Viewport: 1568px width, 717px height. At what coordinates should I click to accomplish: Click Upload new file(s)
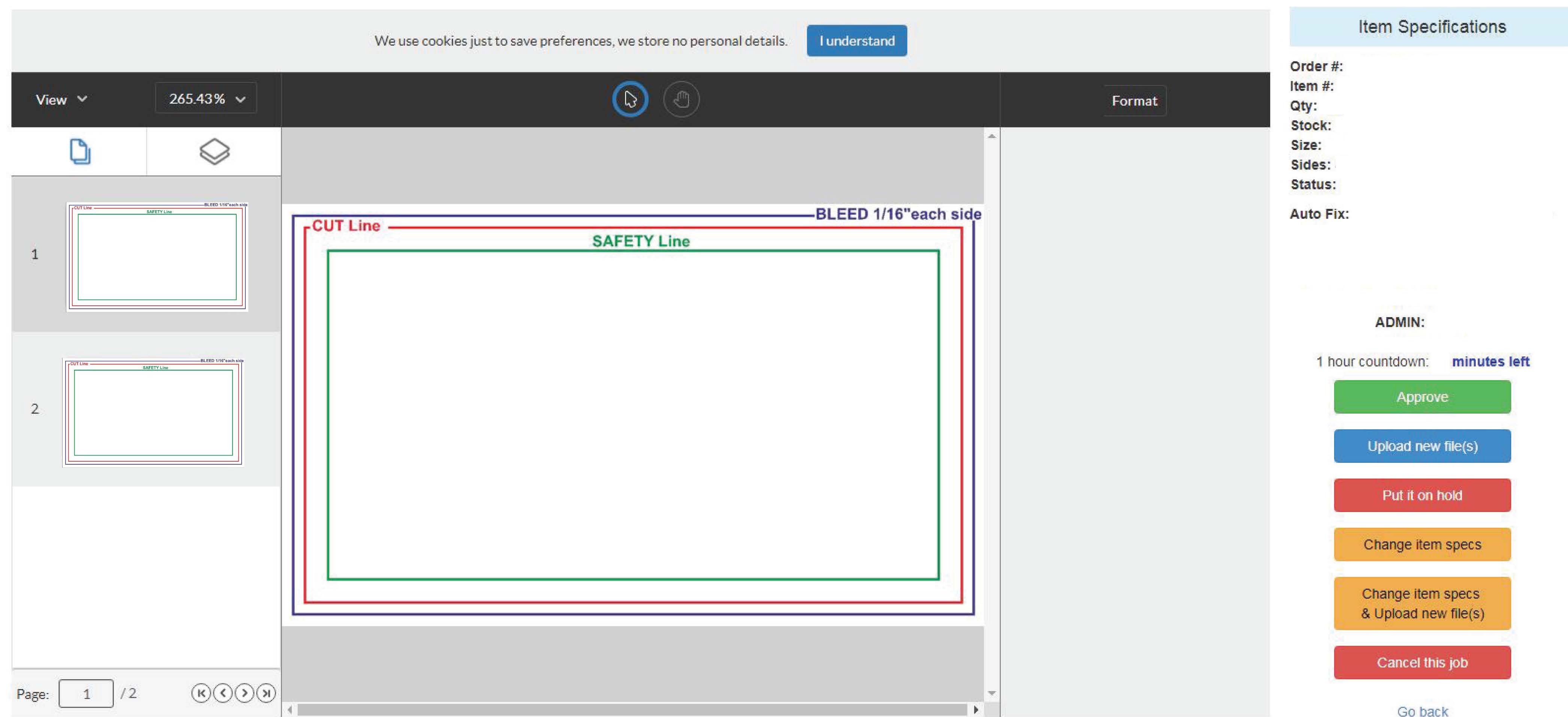point(1422,446)
